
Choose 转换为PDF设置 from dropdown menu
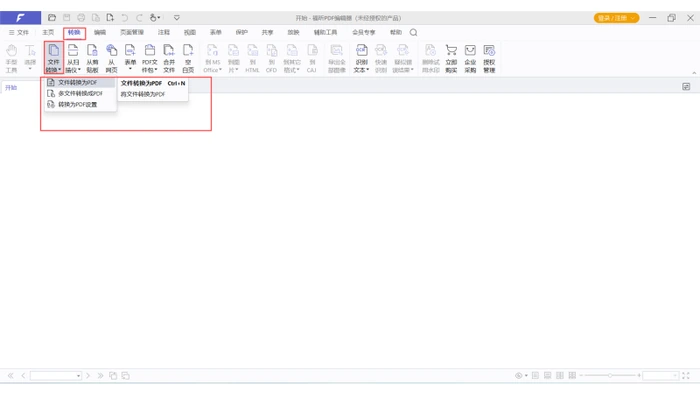80,104
